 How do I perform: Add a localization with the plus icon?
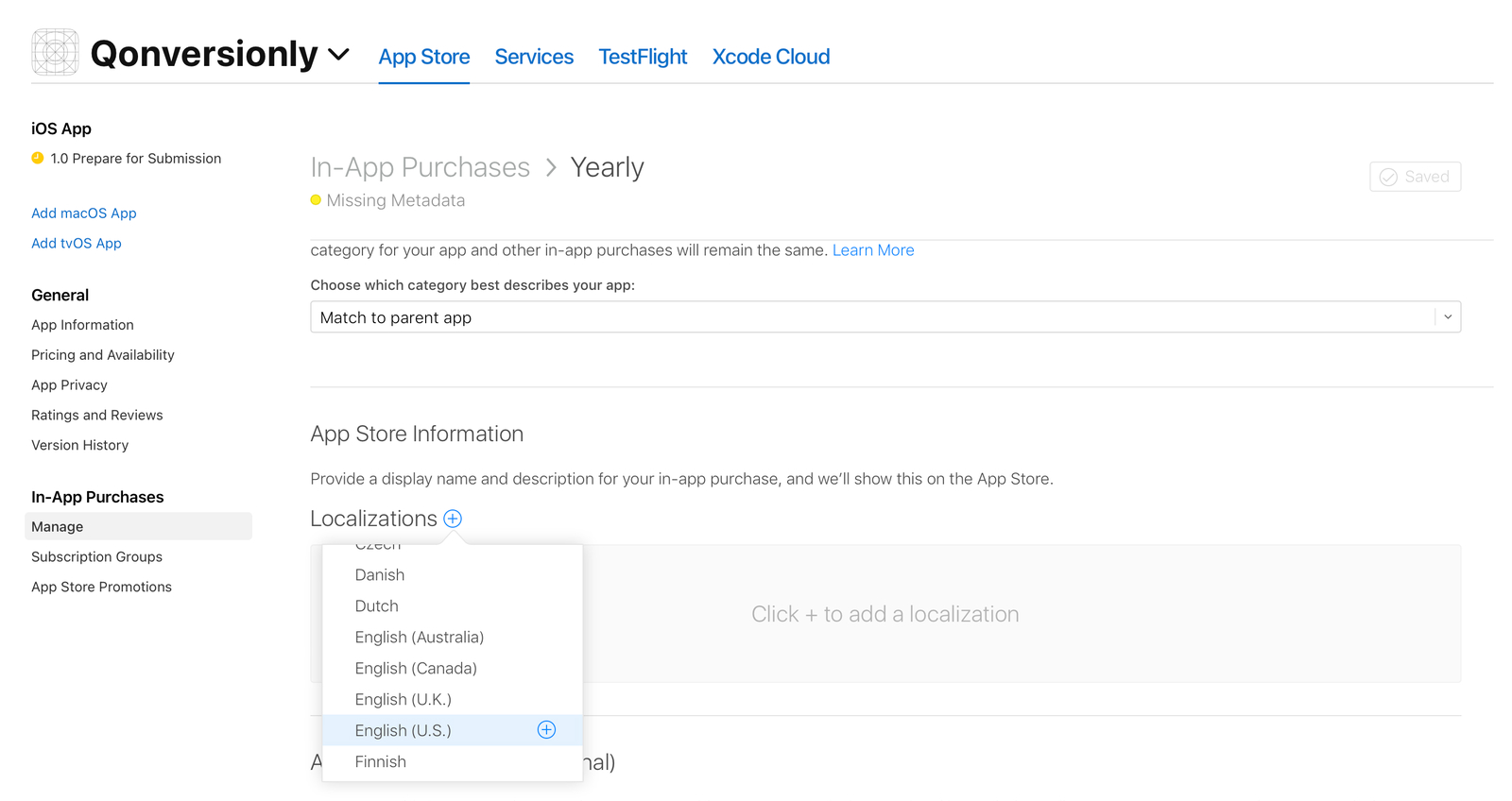coord(453,519)
